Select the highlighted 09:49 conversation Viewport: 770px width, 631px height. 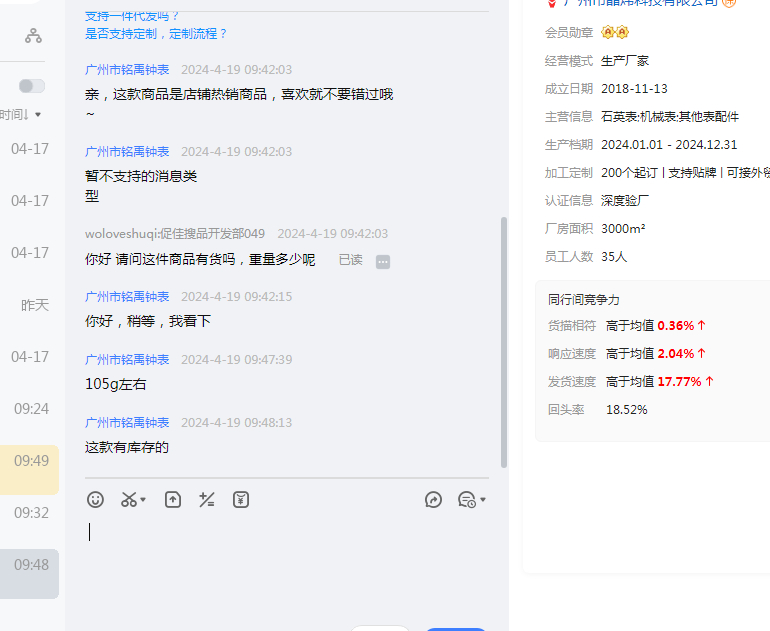30,461
